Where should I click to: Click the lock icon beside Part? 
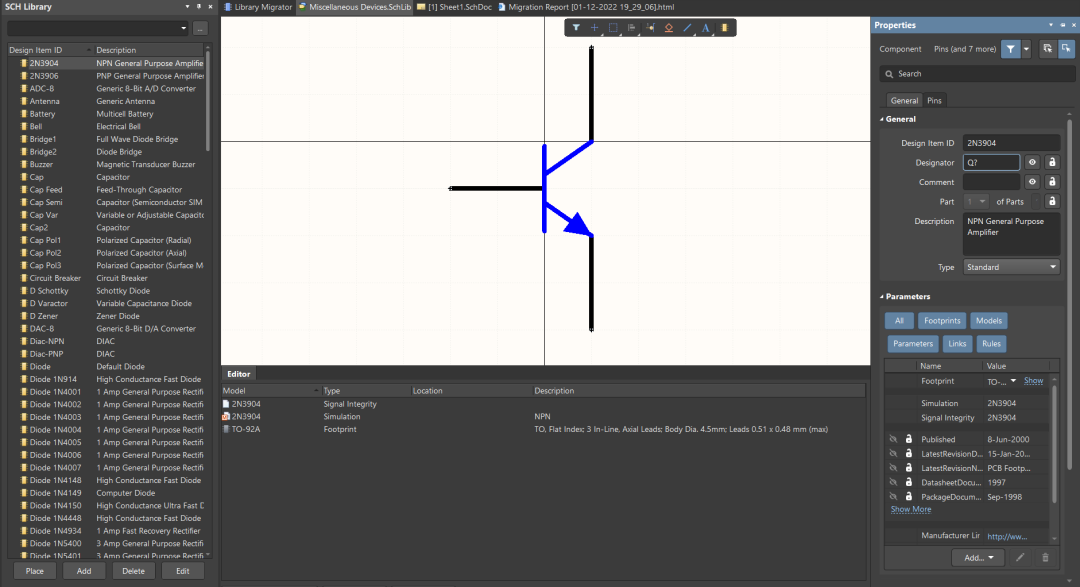[x=1052, y=201]
